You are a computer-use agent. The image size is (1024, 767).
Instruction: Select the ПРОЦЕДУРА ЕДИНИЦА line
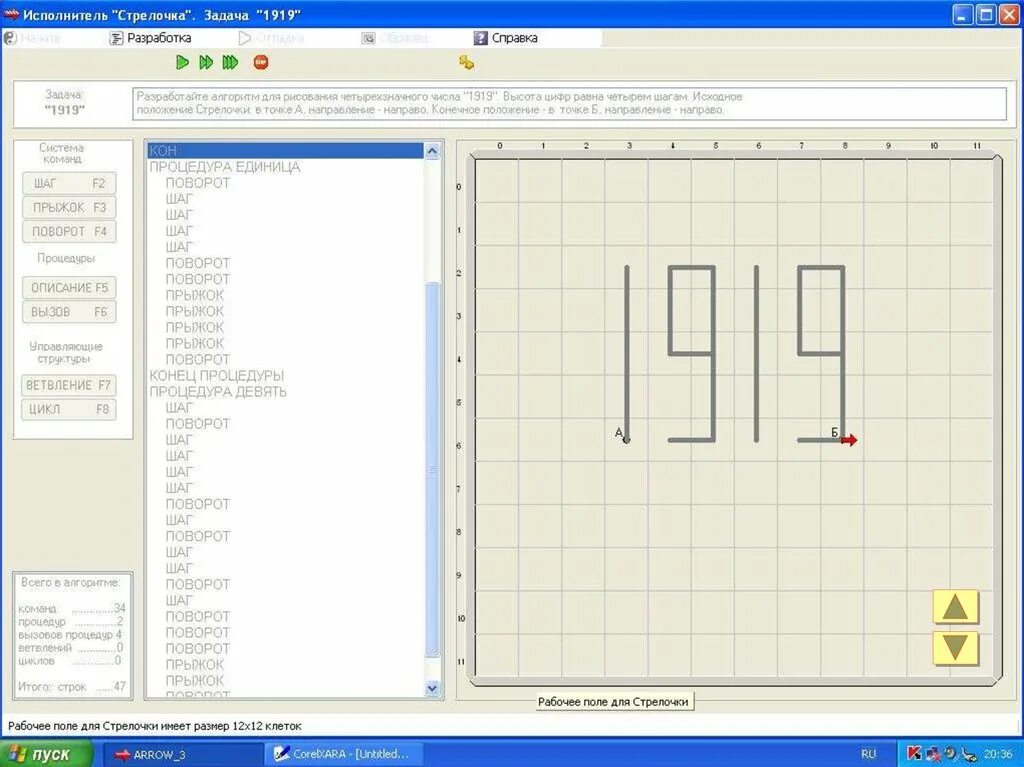[225, 167]
